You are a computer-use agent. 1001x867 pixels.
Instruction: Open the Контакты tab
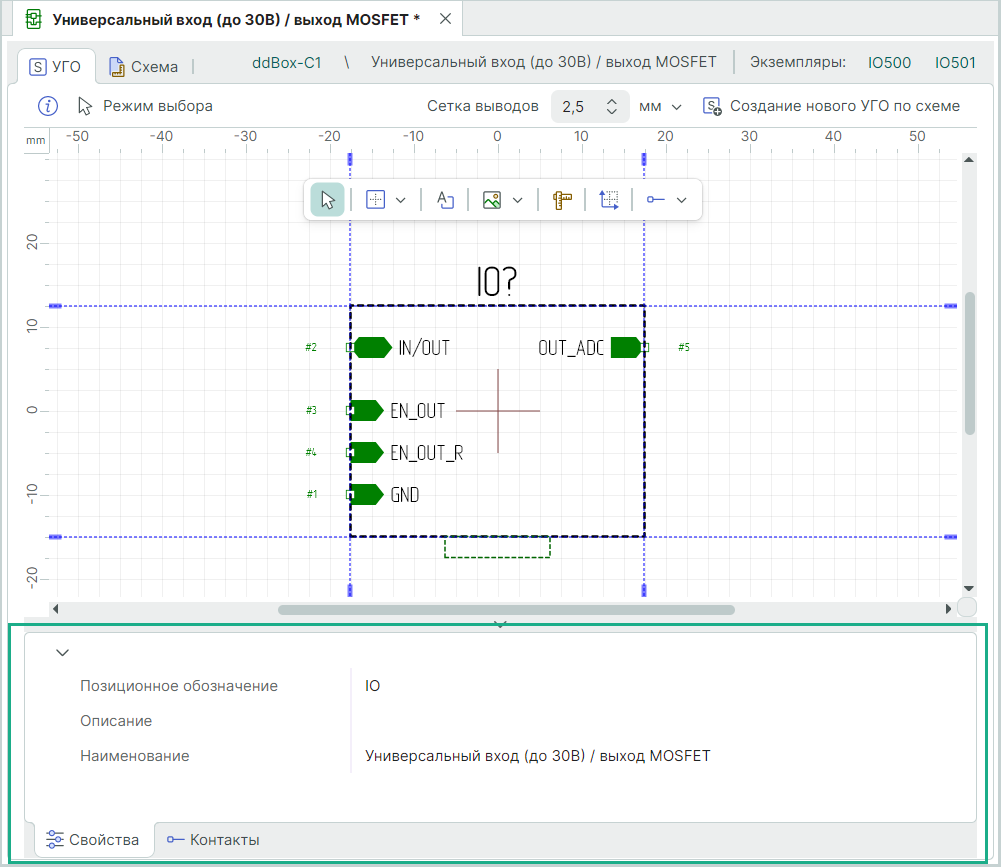213,840
